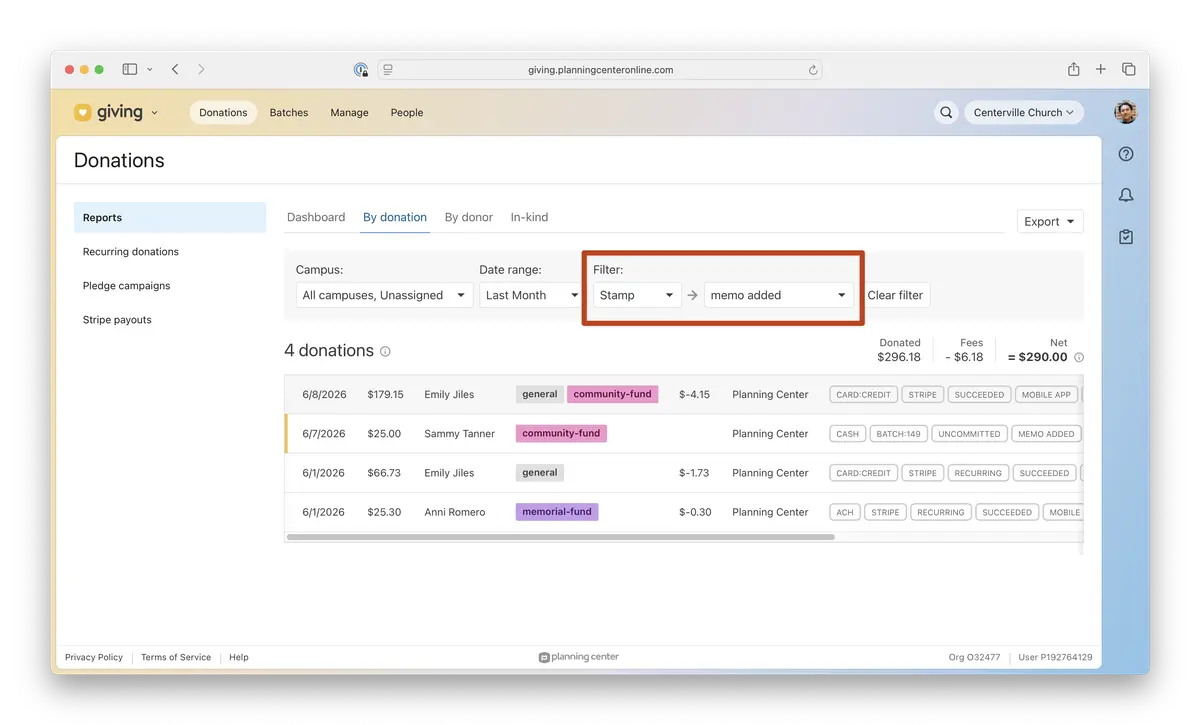This screenshot has width=1200, height=725.
Task: Click the Safari address bar URL
Action: pyautogui.click(x=600, y=70)
